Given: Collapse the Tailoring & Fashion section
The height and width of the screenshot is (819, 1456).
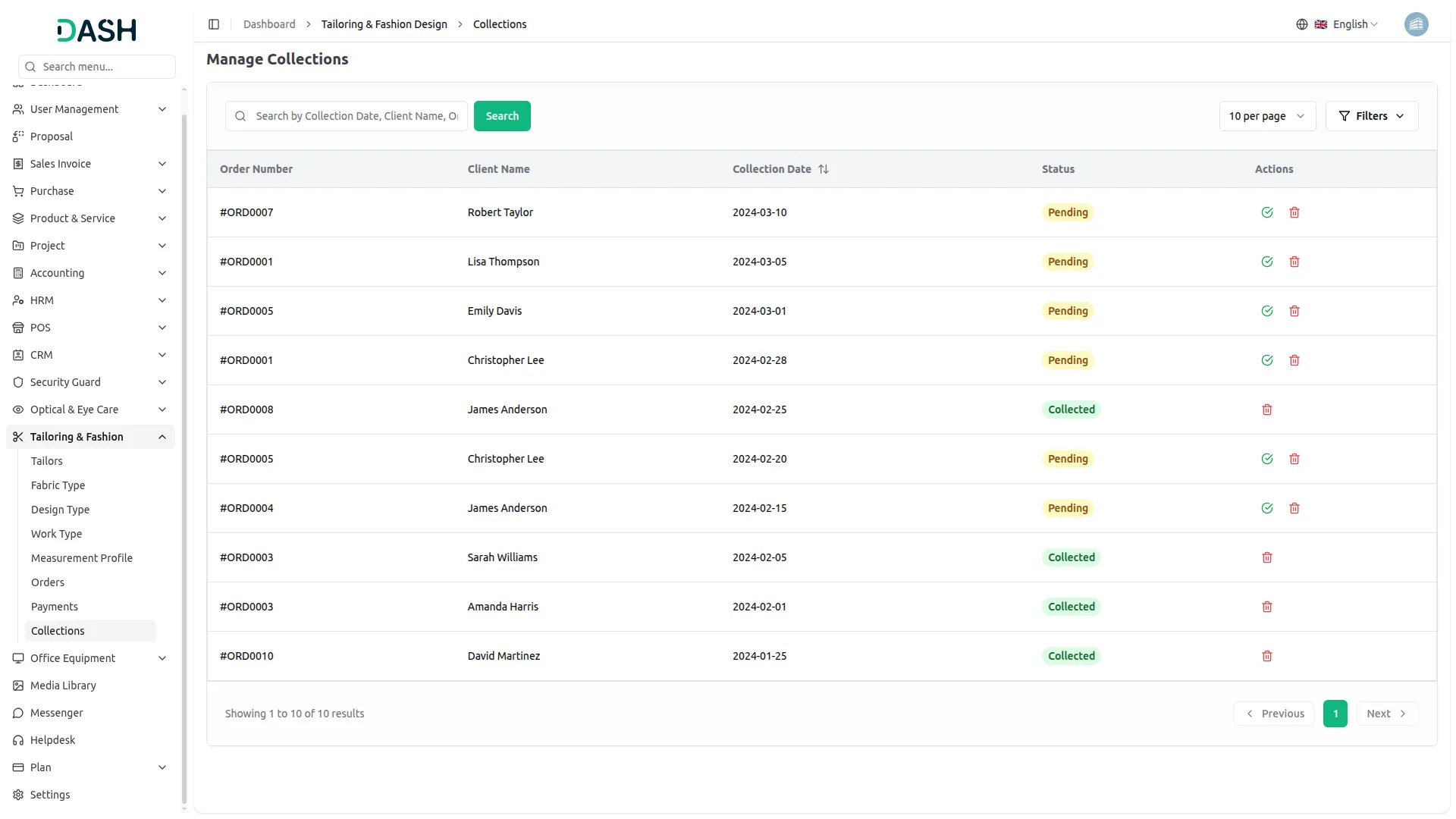Looking at the screenshot, I should (89, 437).
